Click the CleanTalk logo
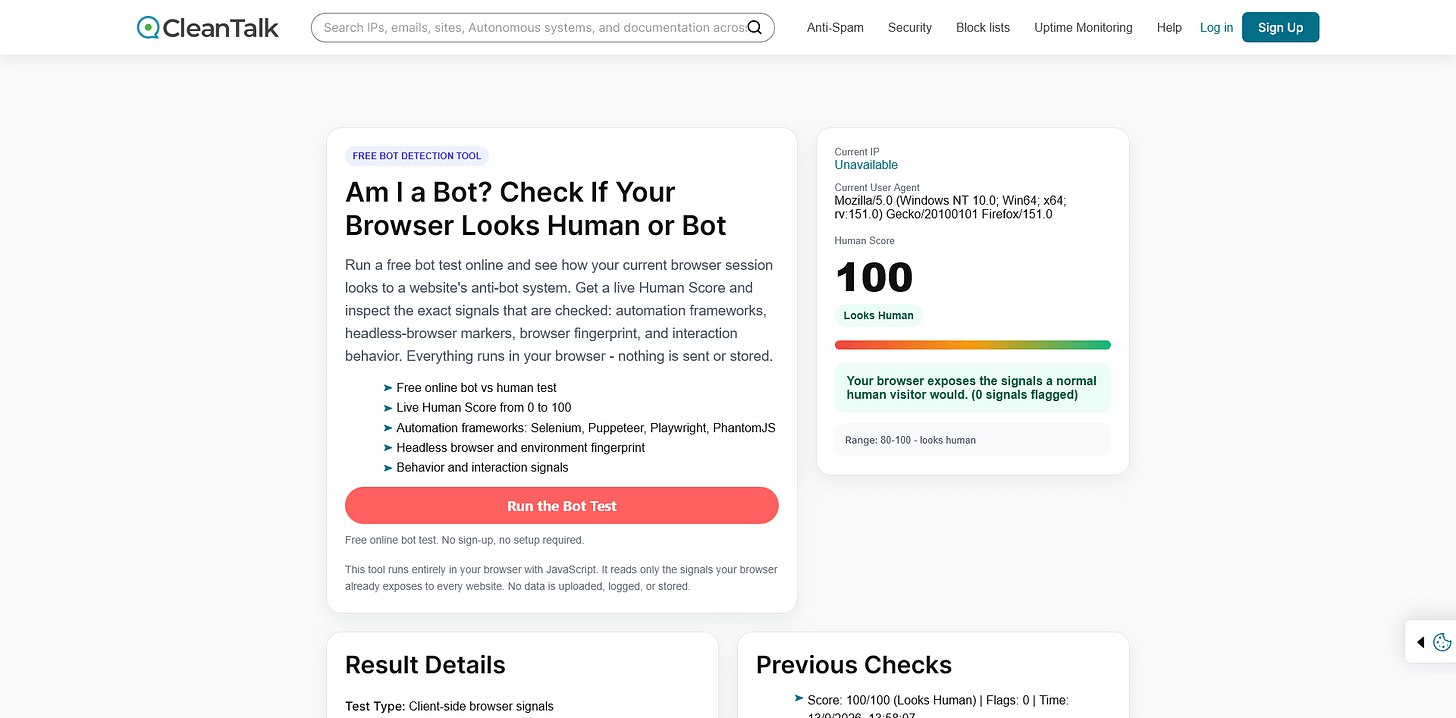The image size is (1456, 718). tap(208, 27)
